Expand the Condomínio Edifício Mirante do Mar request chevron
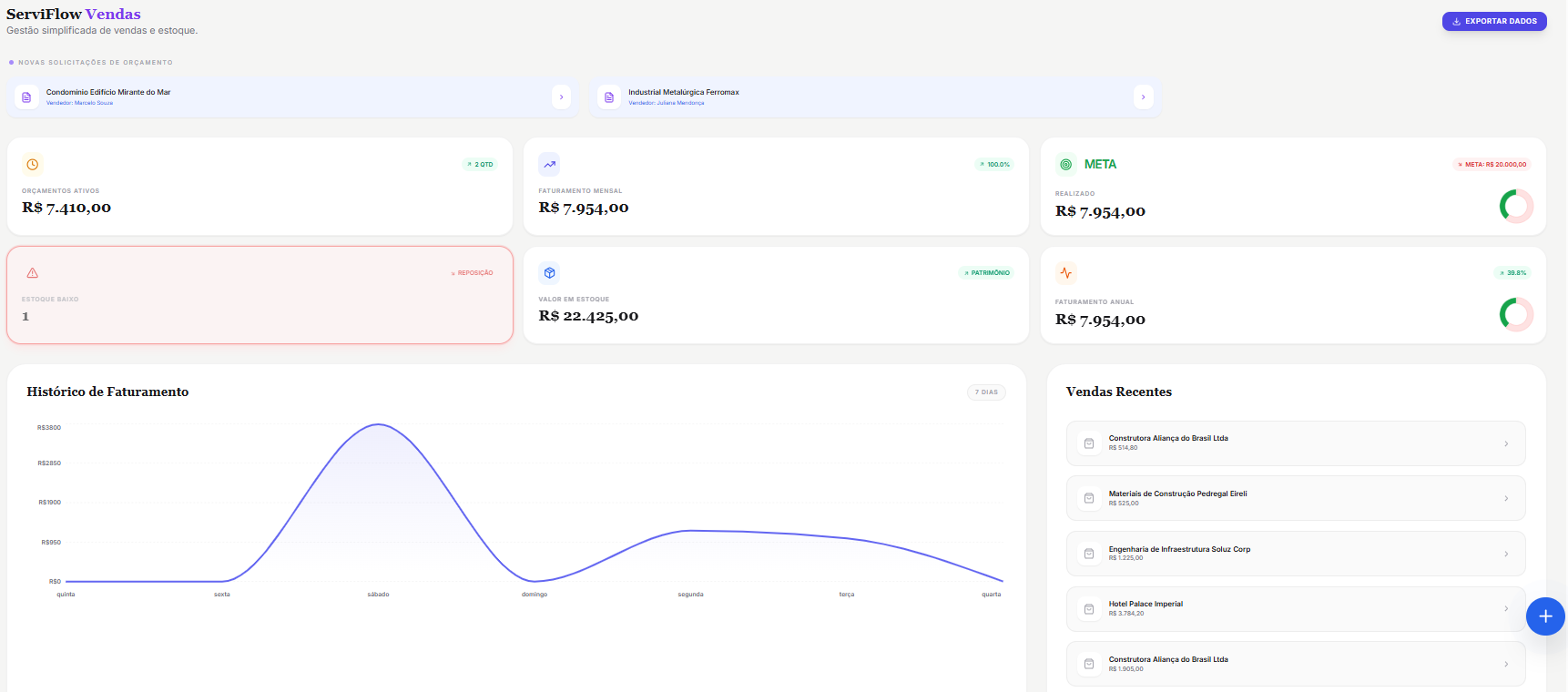1568x692 pixels. click(561, 97)
